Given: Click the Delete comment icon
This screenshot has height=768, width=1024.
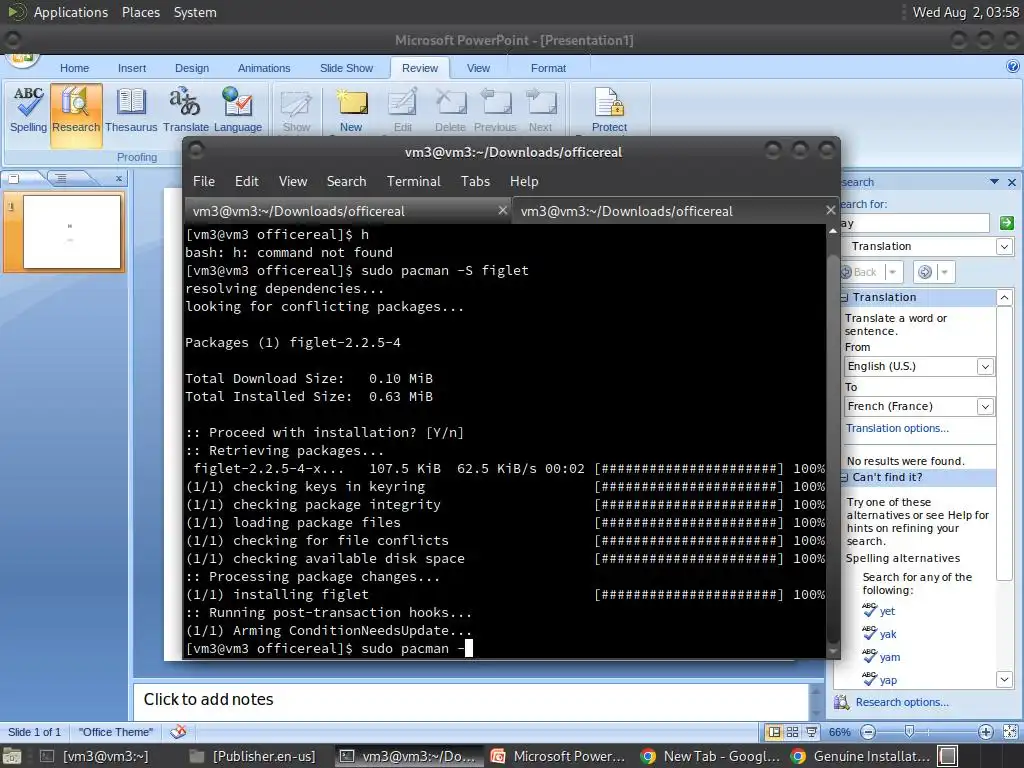Looking at the screenshot, I should pyautogui.click(x=450, y=110).
